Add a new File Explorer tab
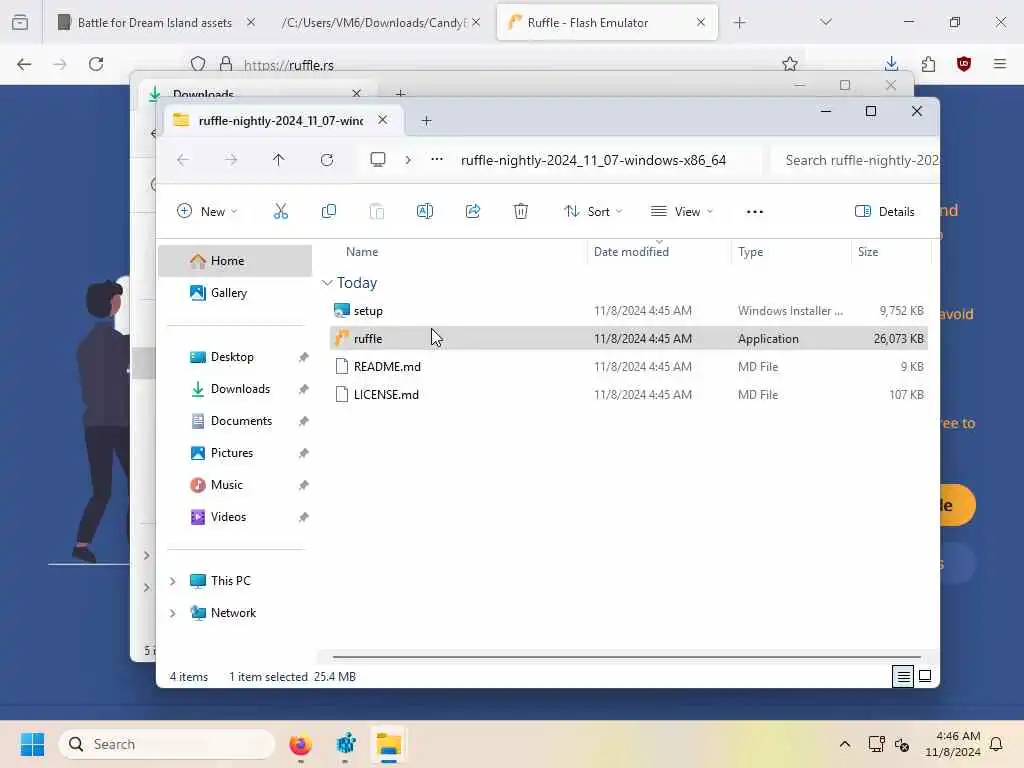This screenshot has width=1024, height=768. point(426,120)
